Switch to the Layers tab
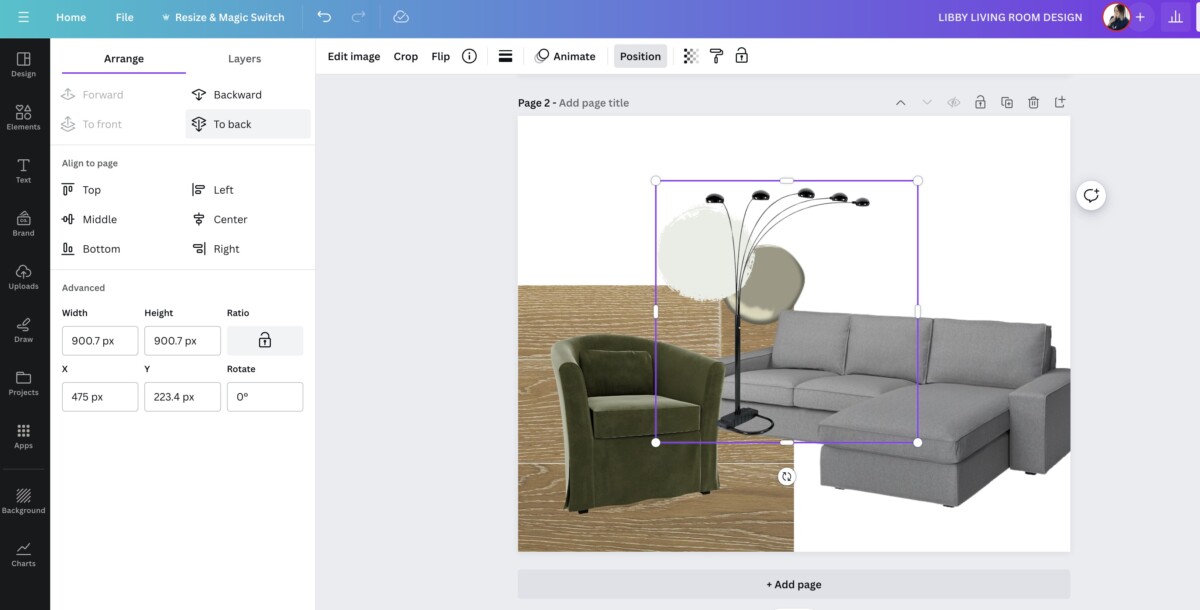Screen dimensions: 1200x610 tap(243, 59)
